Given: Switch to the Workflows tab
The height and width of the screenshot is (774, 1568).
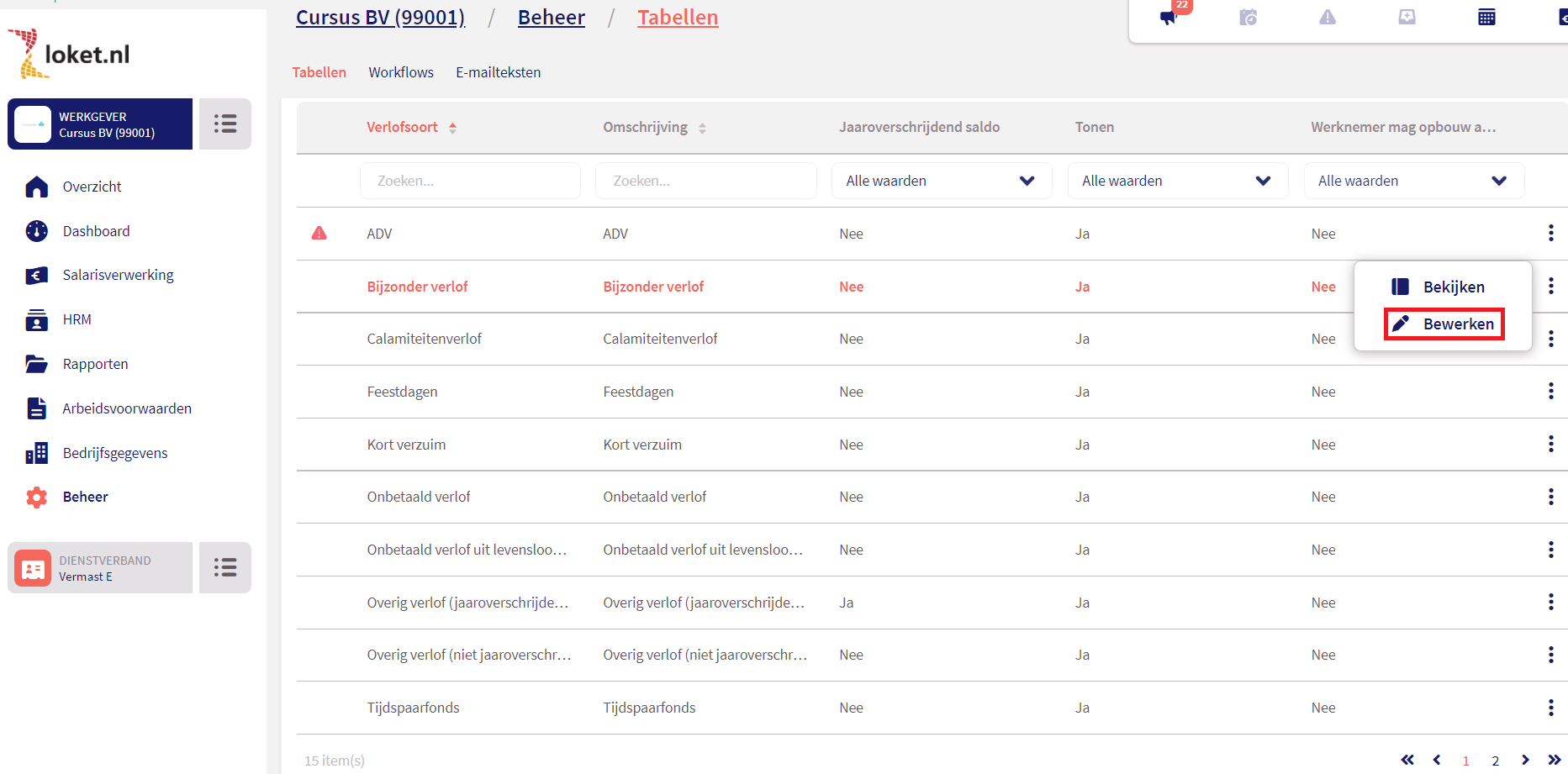Looking at the screenshot, I should pyautogui.click(x=401, y=72).
